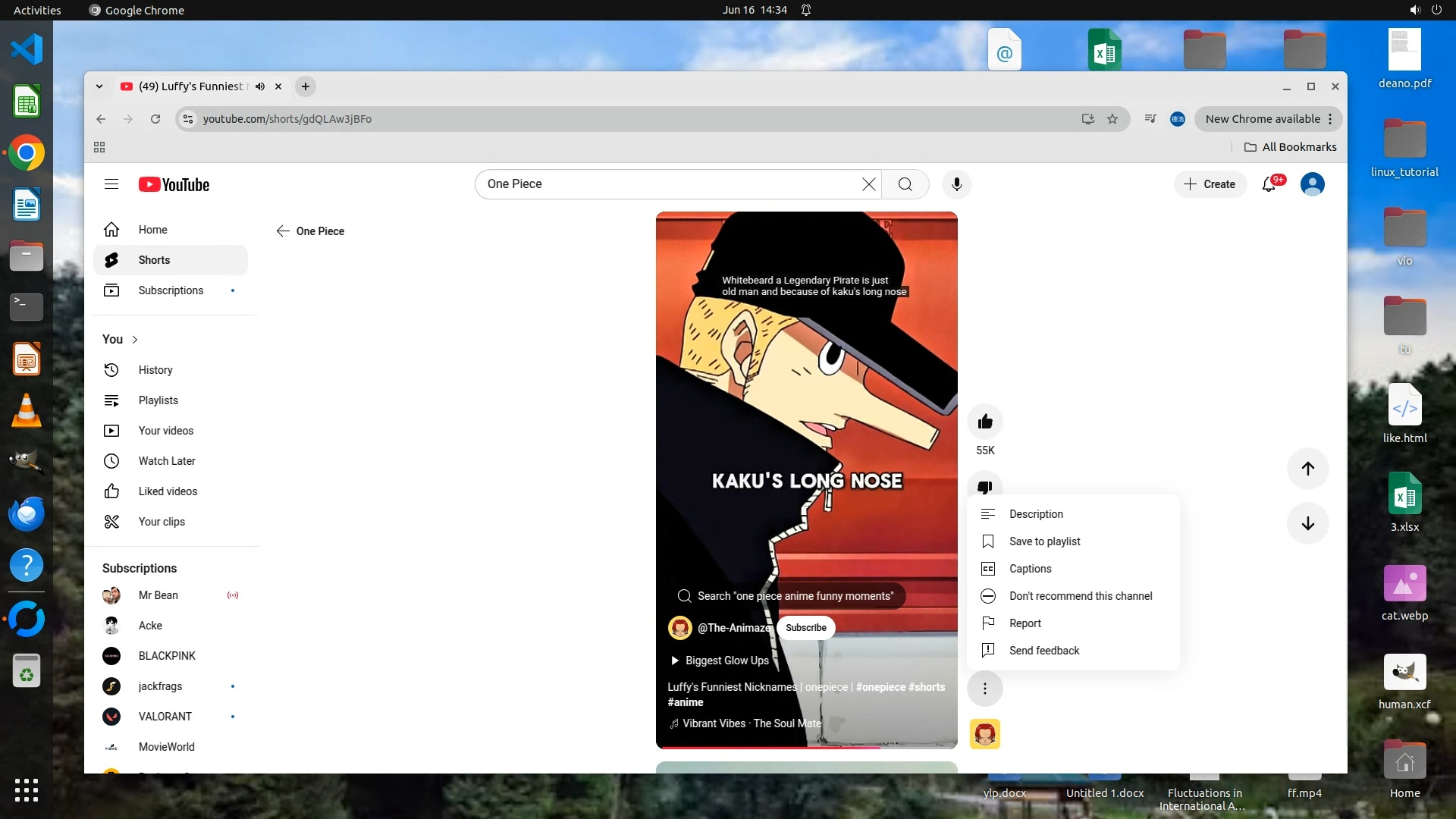Viewport: 1456px width, 819px height.
Task: Toggle the hamburger guide menu
Action: click(x=111, y=184)
